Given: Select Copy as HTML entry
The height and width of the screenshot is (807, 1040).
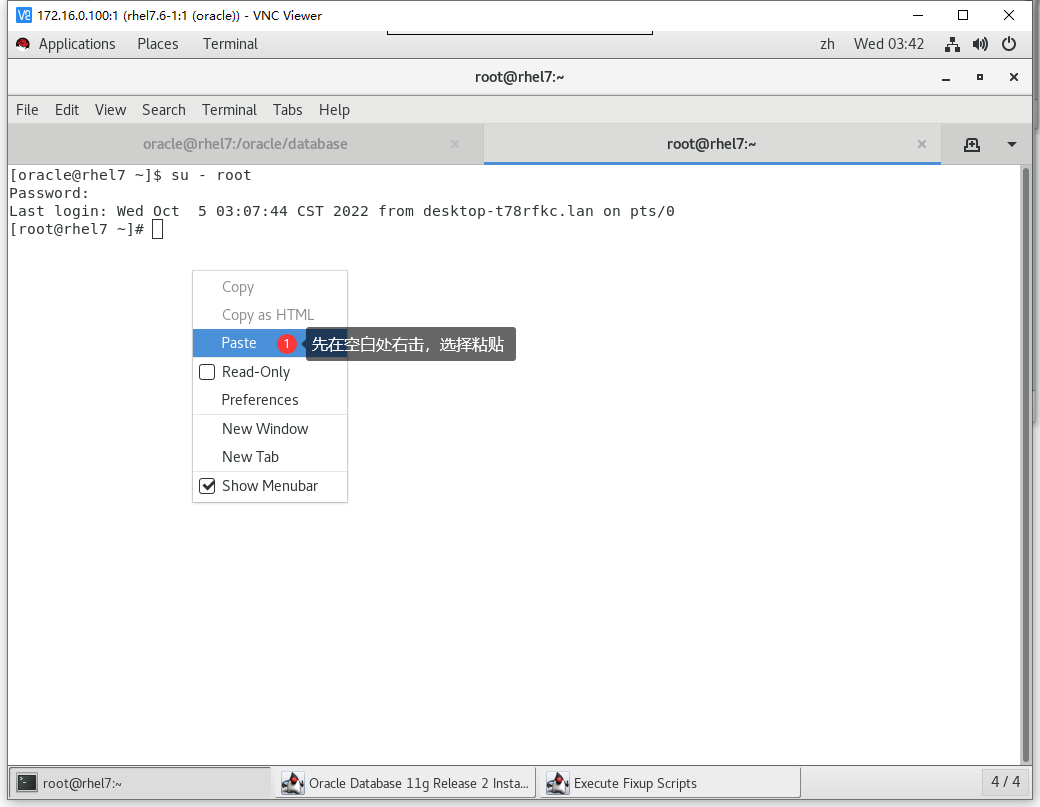Looking at the screenshot, I should (x=270, y=315).
